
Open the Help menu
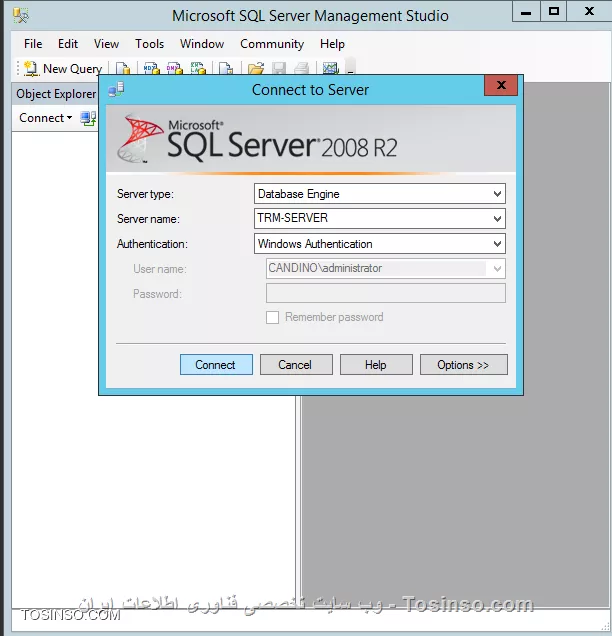click(x=332, y=44)
